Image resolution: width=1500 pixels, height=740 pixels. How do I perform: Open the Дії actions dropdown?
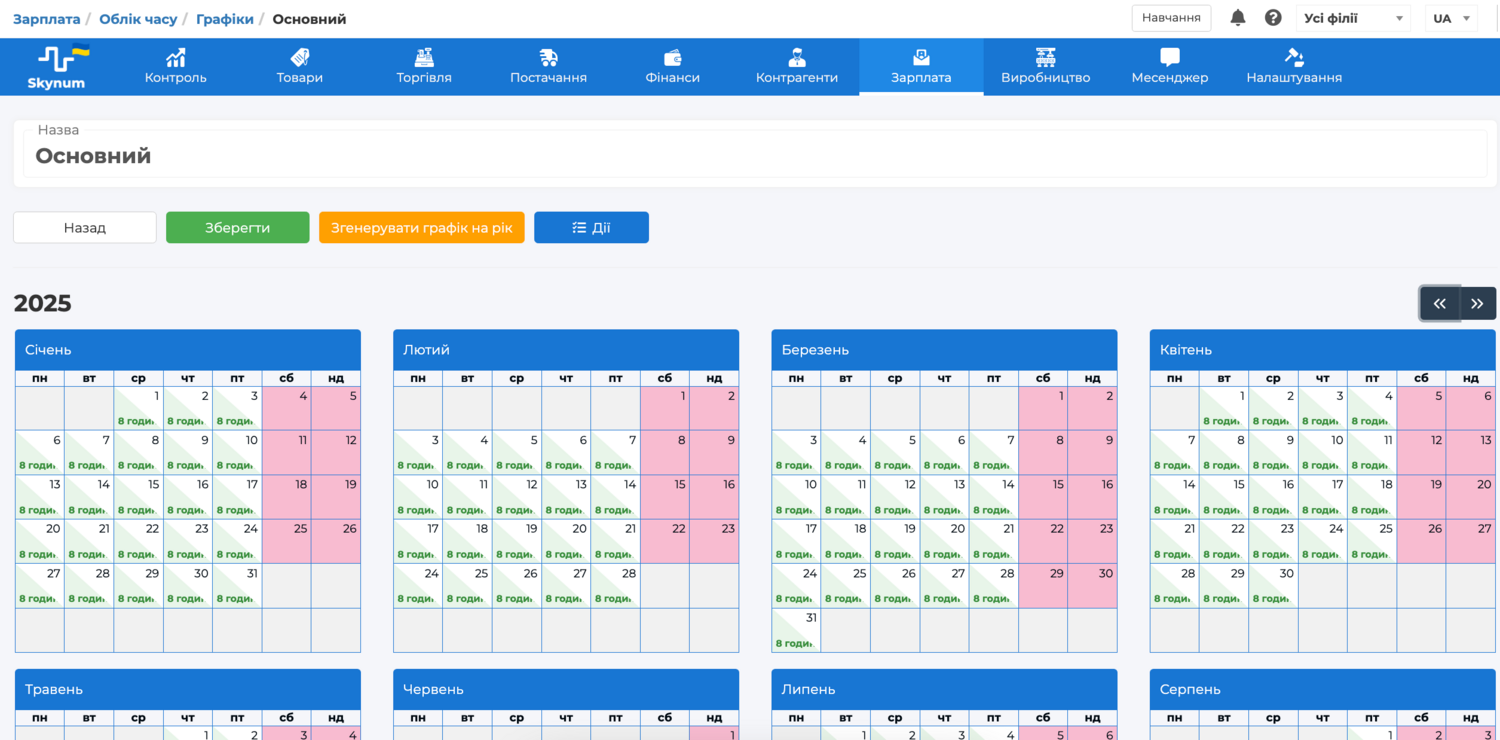pyautogui.click(x=591, y=227)
